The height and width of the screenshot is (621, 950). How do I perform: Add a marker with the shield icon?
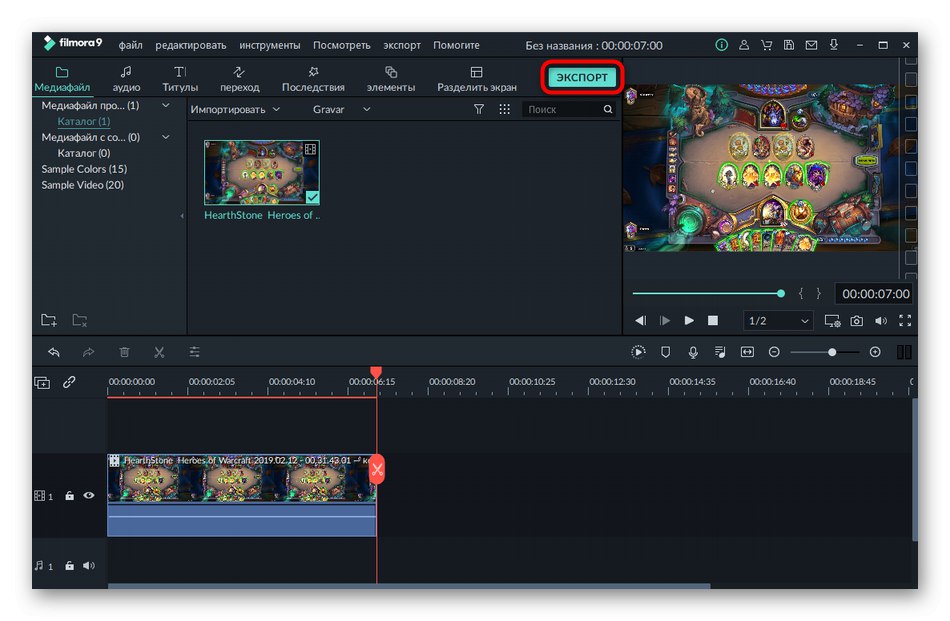[665, 352]
